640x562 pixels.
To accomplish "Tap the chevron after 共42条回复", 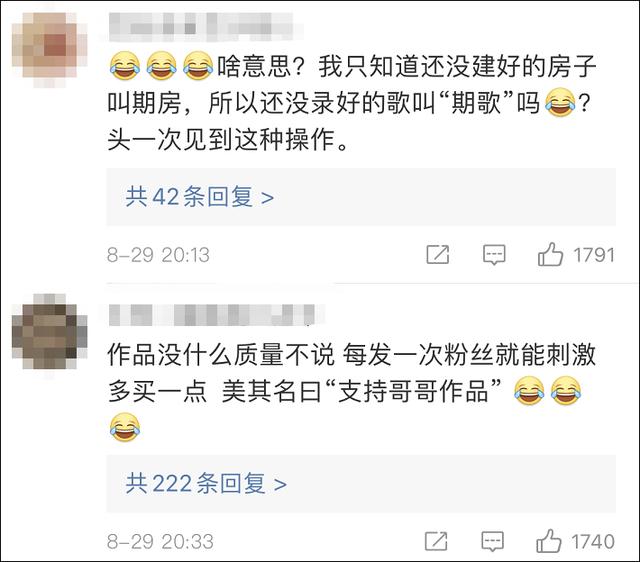I will click(267, 198).
